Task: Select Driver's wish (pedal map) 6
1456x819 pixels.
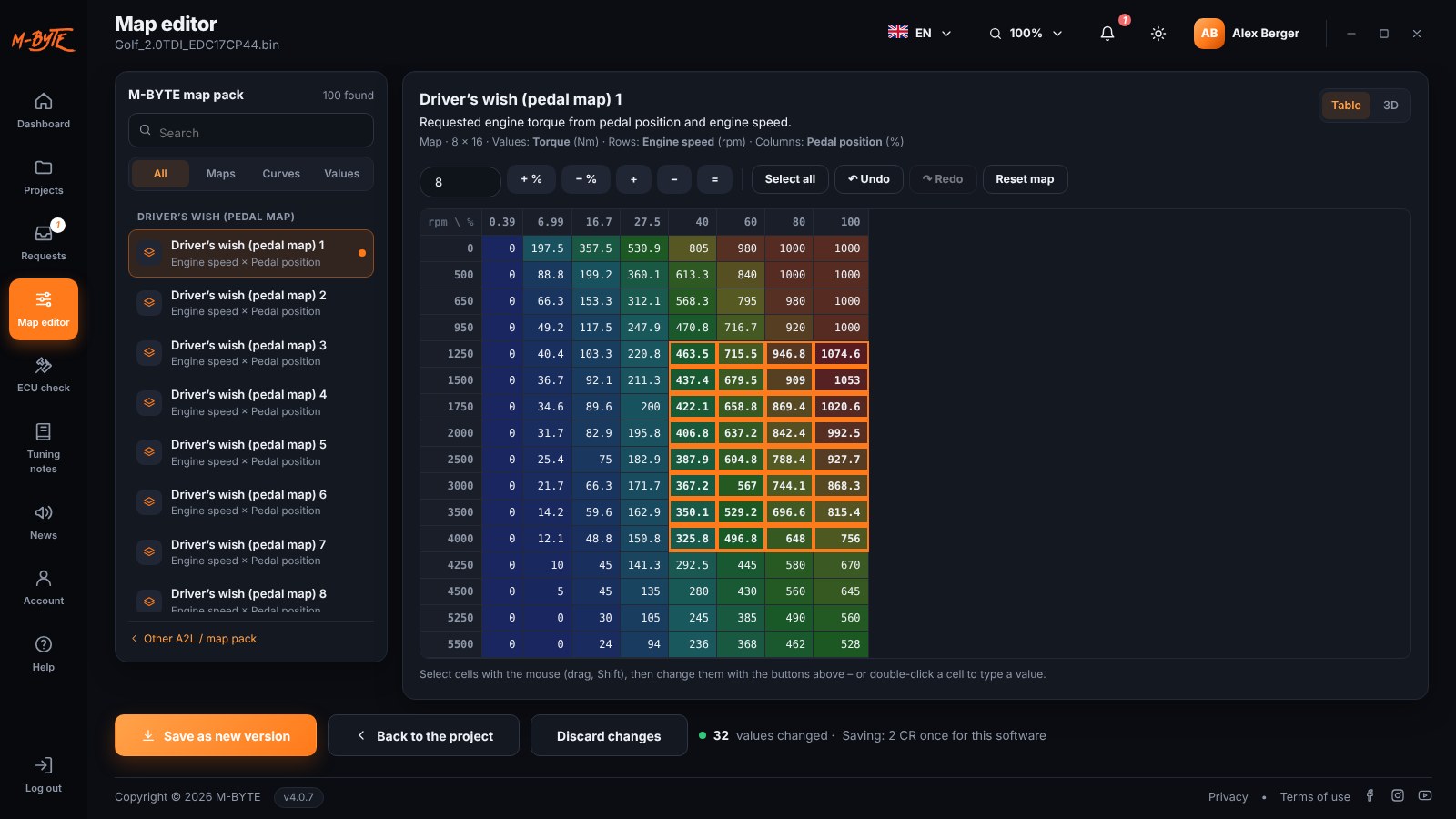Action: point(251,502)
